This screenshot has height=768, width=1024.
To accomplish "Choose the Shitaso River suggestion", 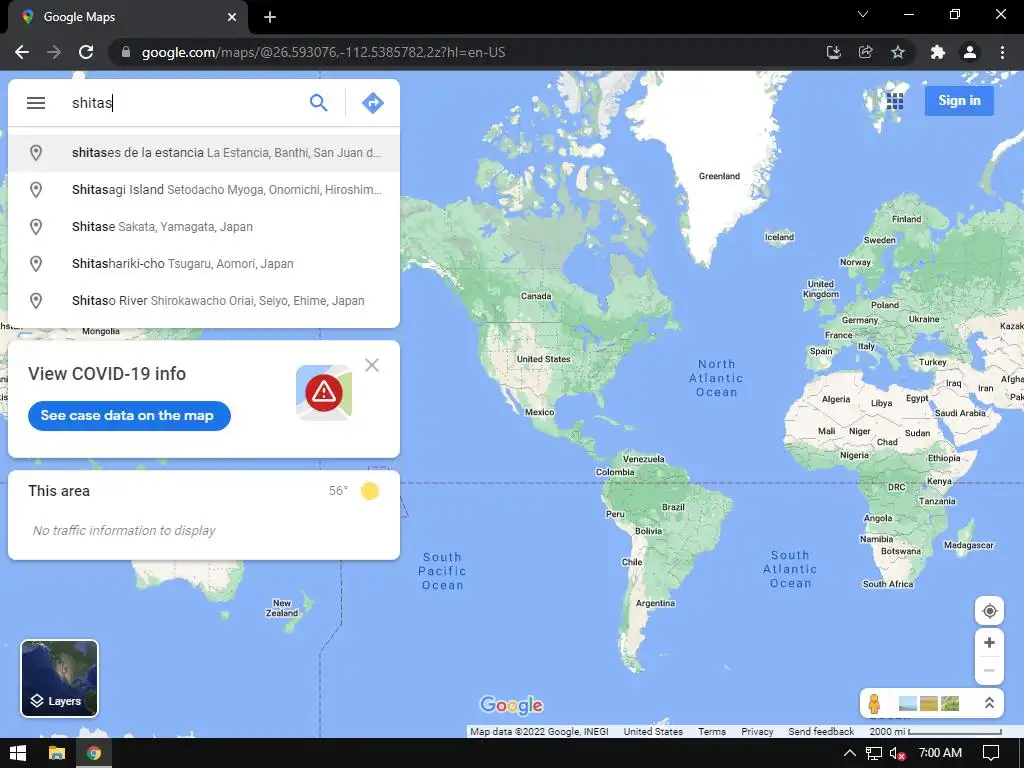I will [x=204, y=301].
